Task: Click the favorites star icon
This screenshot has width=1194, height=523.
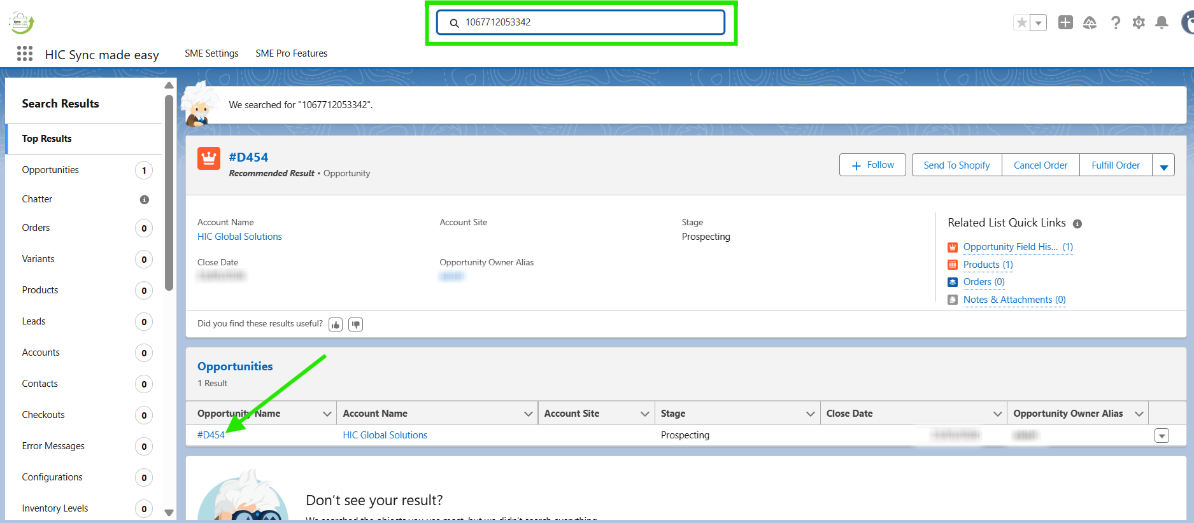Action: click(1022, 23)
